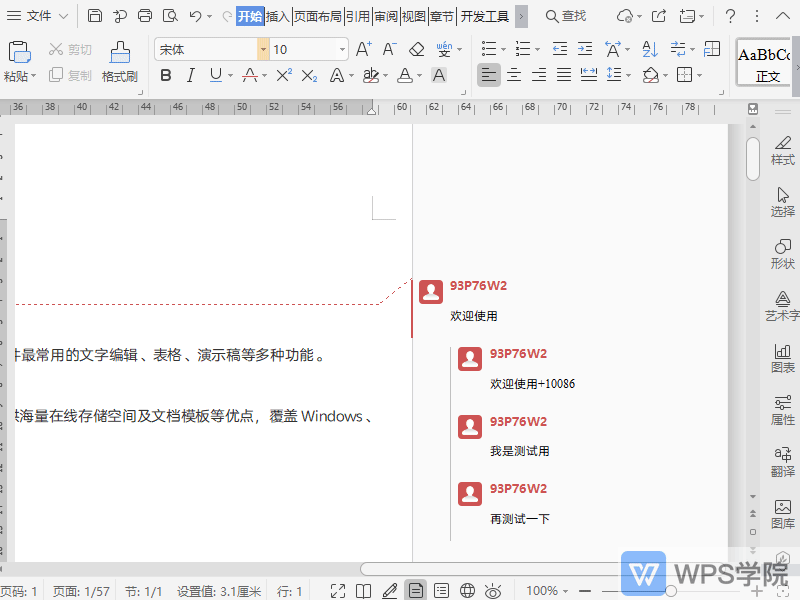The width and height of the screenshot is (800, 600).
Task: Toggle underline formatting
Action: pos(215,75)
